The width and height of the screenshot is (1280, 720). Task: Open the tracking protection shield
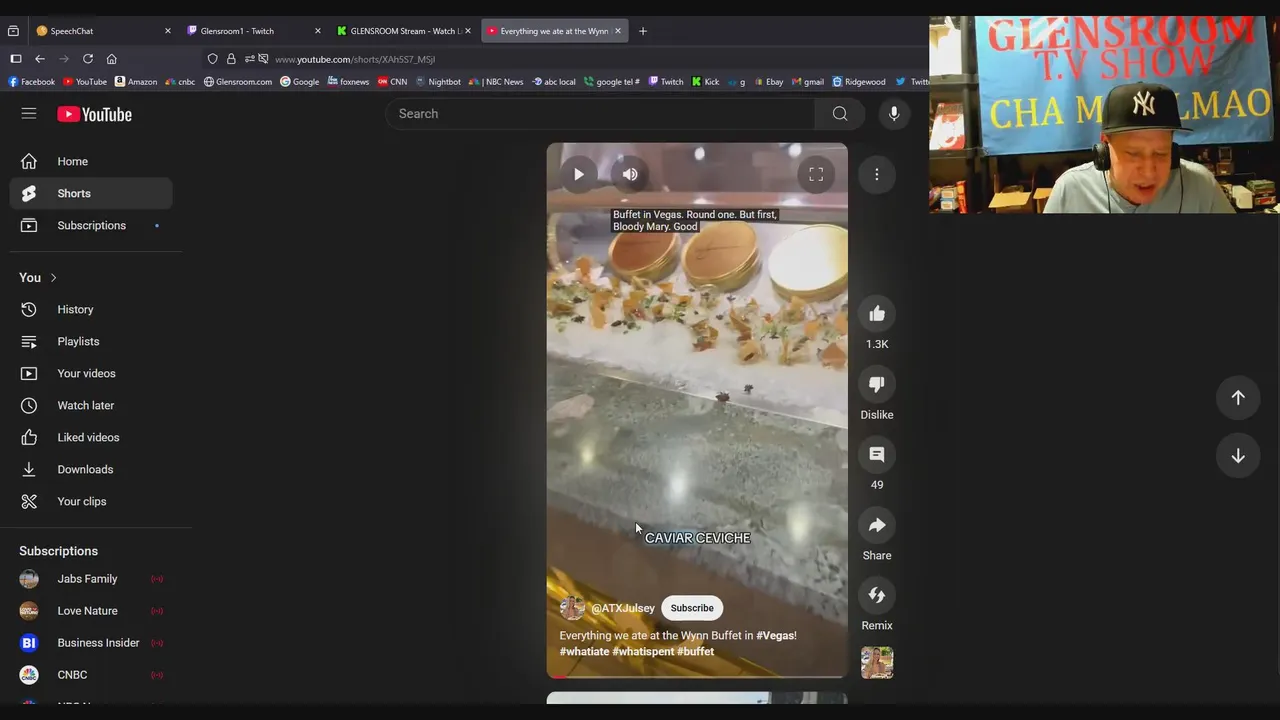tap(212, 59)
